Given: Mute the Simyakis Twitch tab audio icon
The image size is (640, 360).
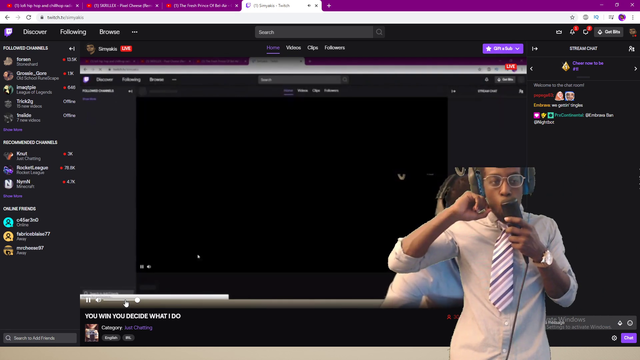Looking at the screenshot, I should (309, 6).
